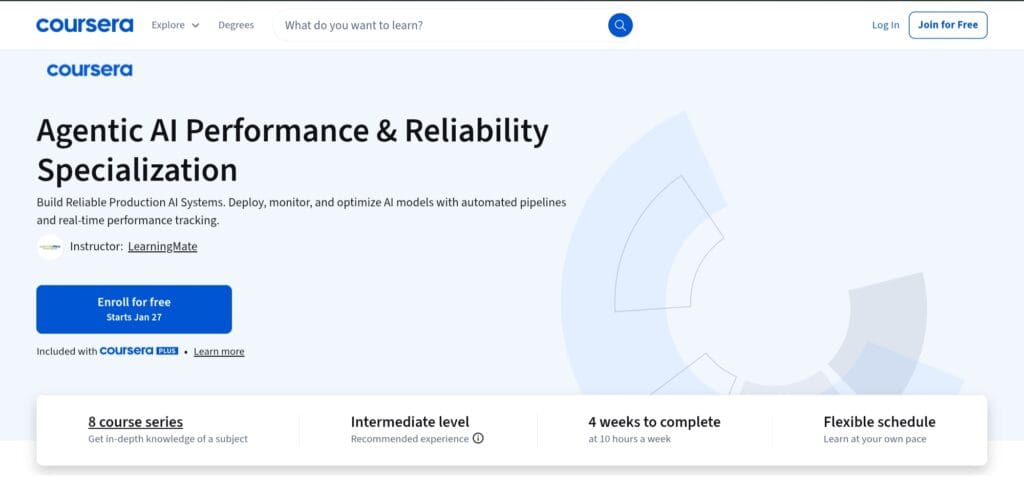Click the 'Included with' text
Image resolution: width=1024 pixels, height=481 pixels.
pos(67,351)
